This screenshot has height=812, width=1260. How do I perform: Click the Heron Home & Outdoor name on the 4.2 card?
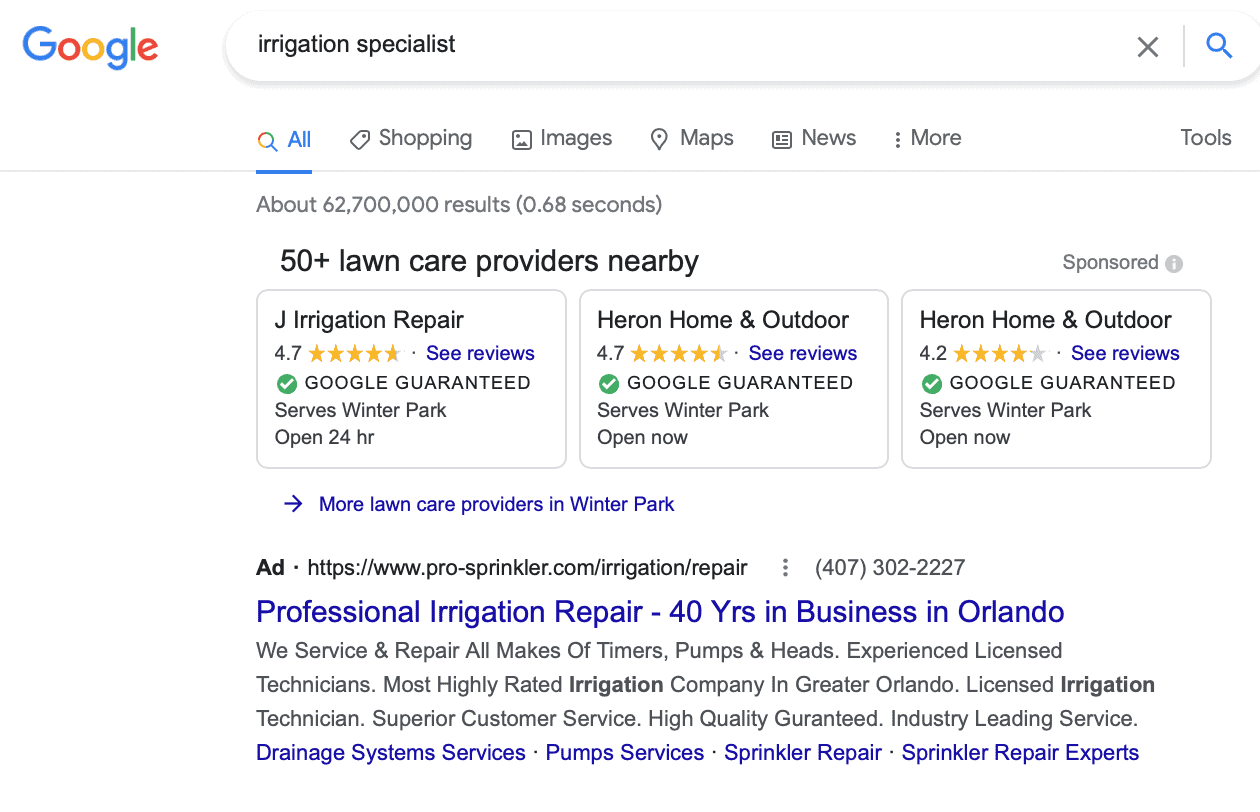click(x=1046, y=320)
